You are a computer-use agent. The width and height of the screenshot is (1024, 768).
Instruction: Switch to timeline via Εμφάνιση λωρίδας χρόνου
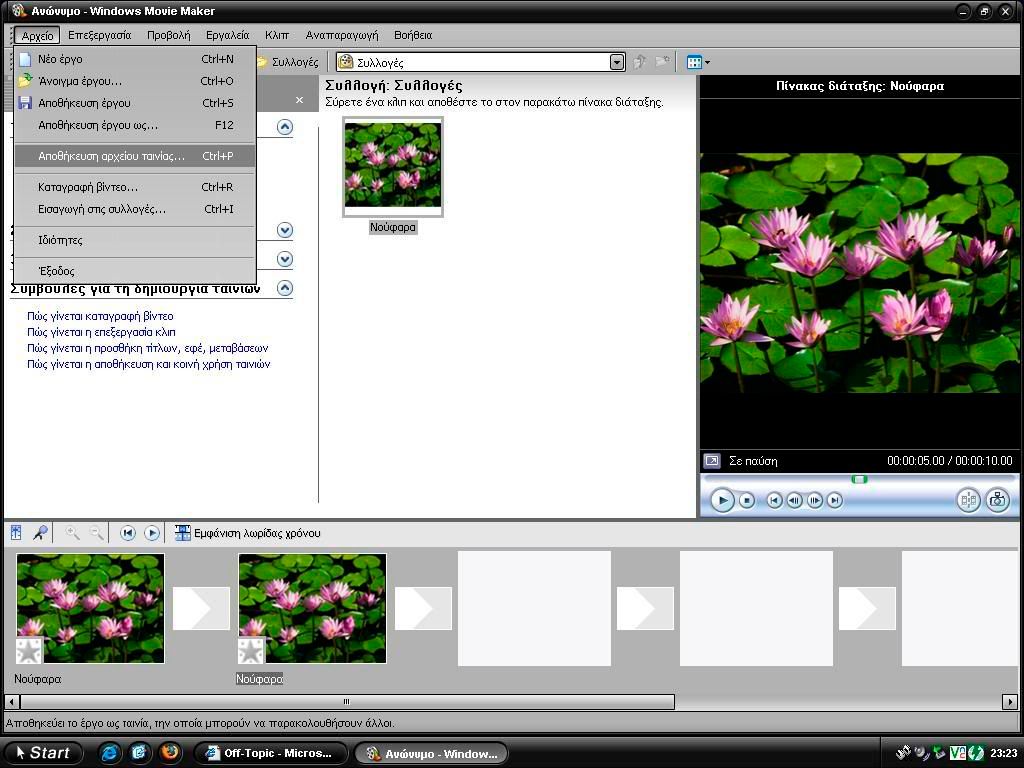pyautogui.click(x=247, y=533)
